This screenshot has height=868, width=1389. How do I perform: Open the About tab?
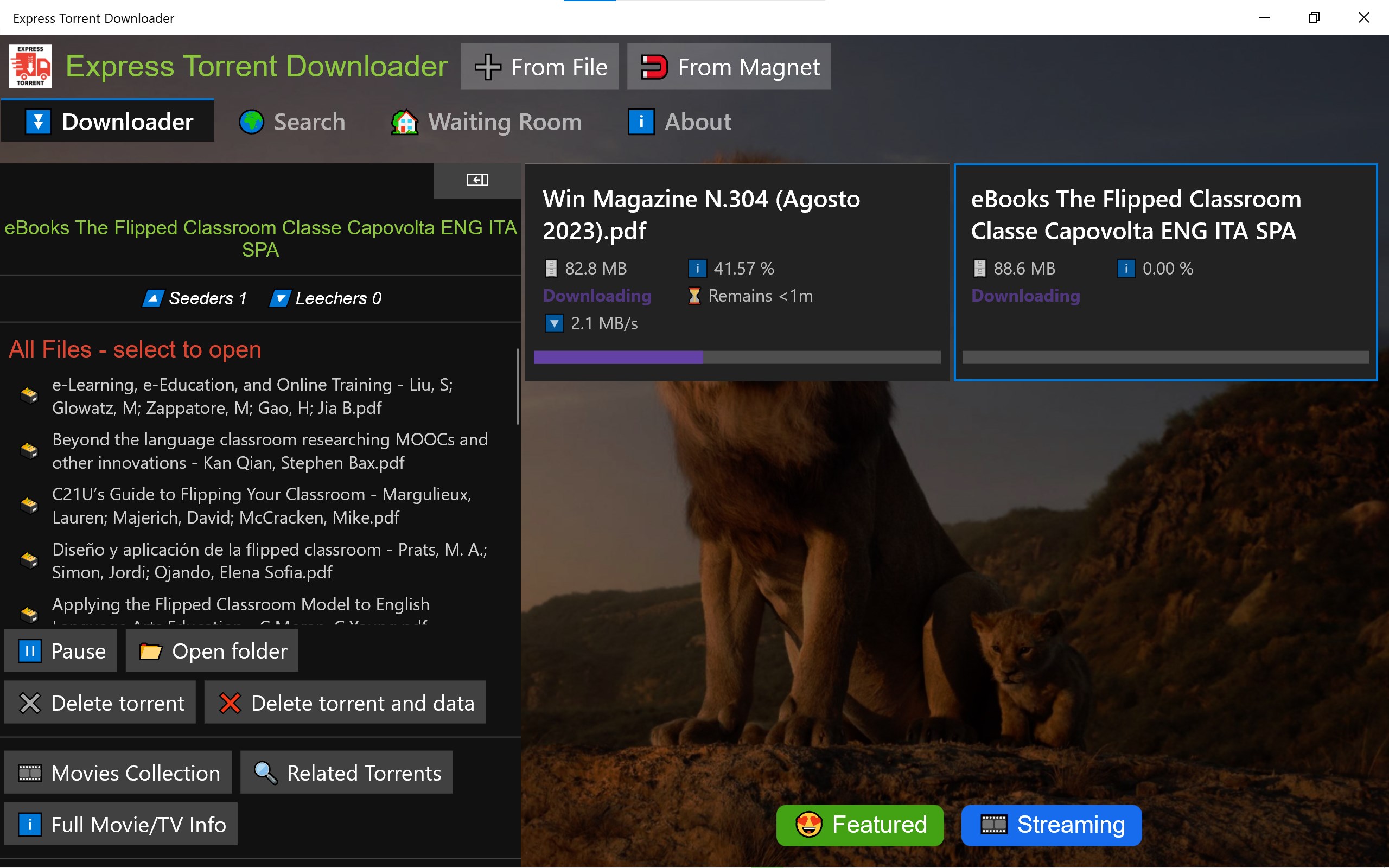pos(679,122)
